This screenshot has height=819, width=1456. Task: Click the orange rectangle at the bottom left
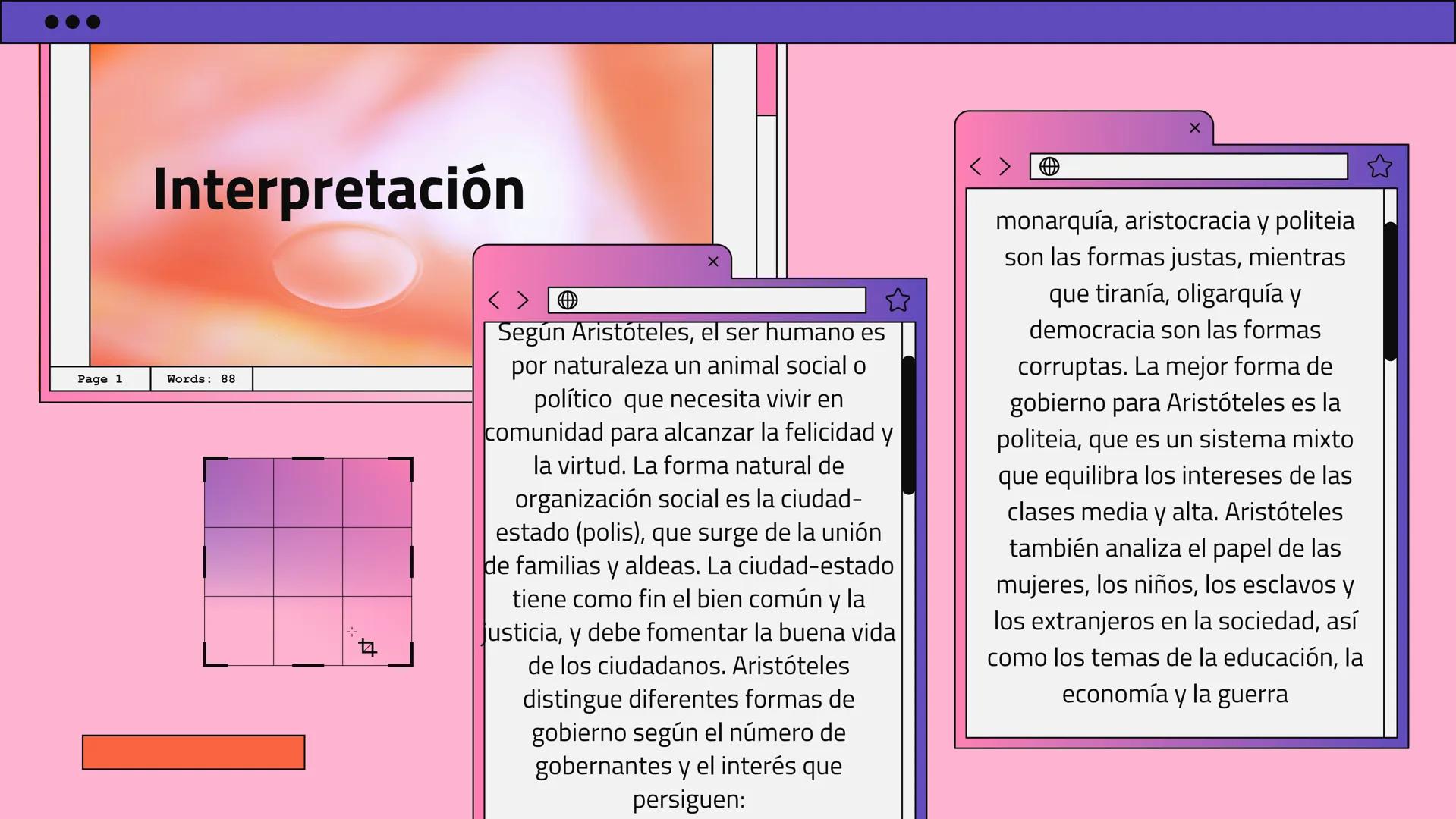point(193,752)
